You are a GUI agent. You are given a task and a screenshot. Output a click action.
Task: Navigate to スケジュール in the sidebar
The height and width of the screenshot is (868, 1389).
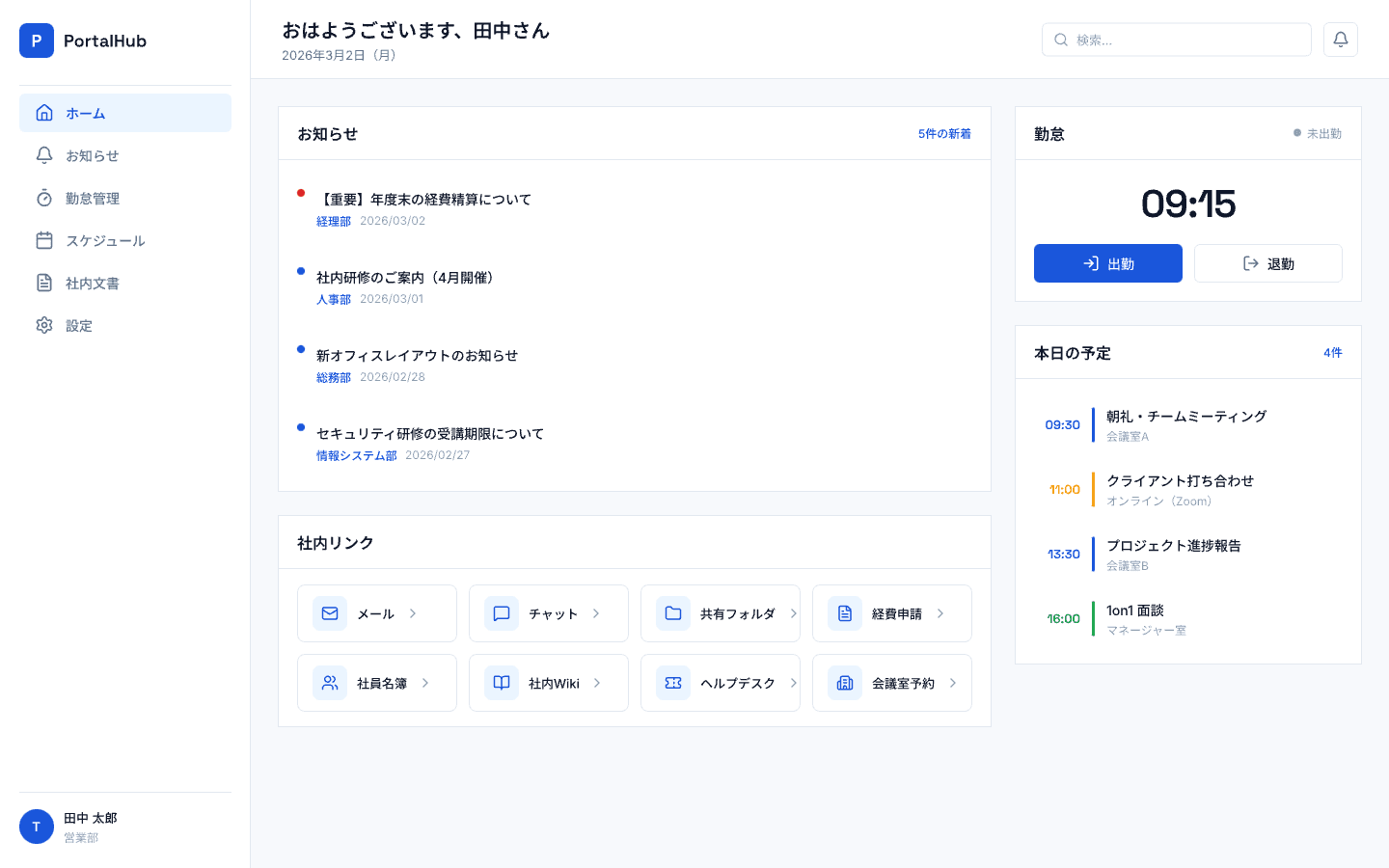[x=105, y=241]
